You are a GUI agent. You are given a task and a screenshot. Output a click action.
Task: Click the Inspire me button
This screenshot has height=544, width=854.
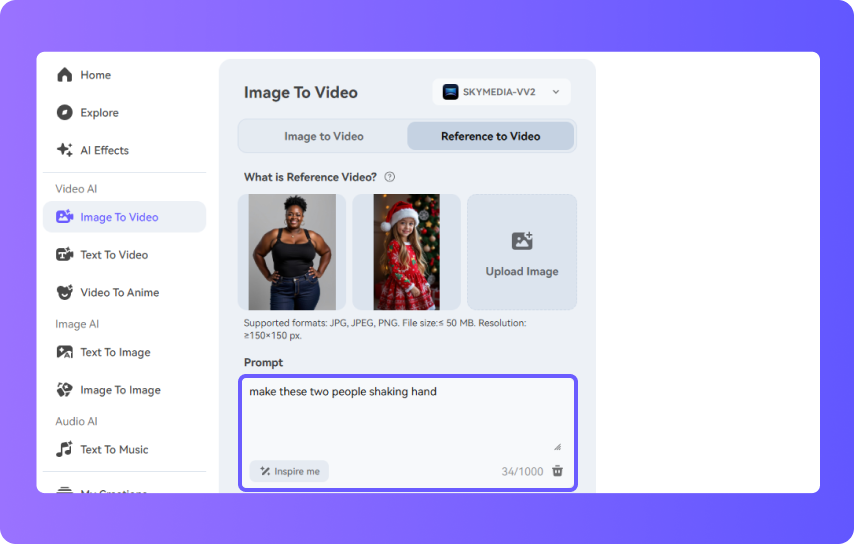click(x=289, y=471)
